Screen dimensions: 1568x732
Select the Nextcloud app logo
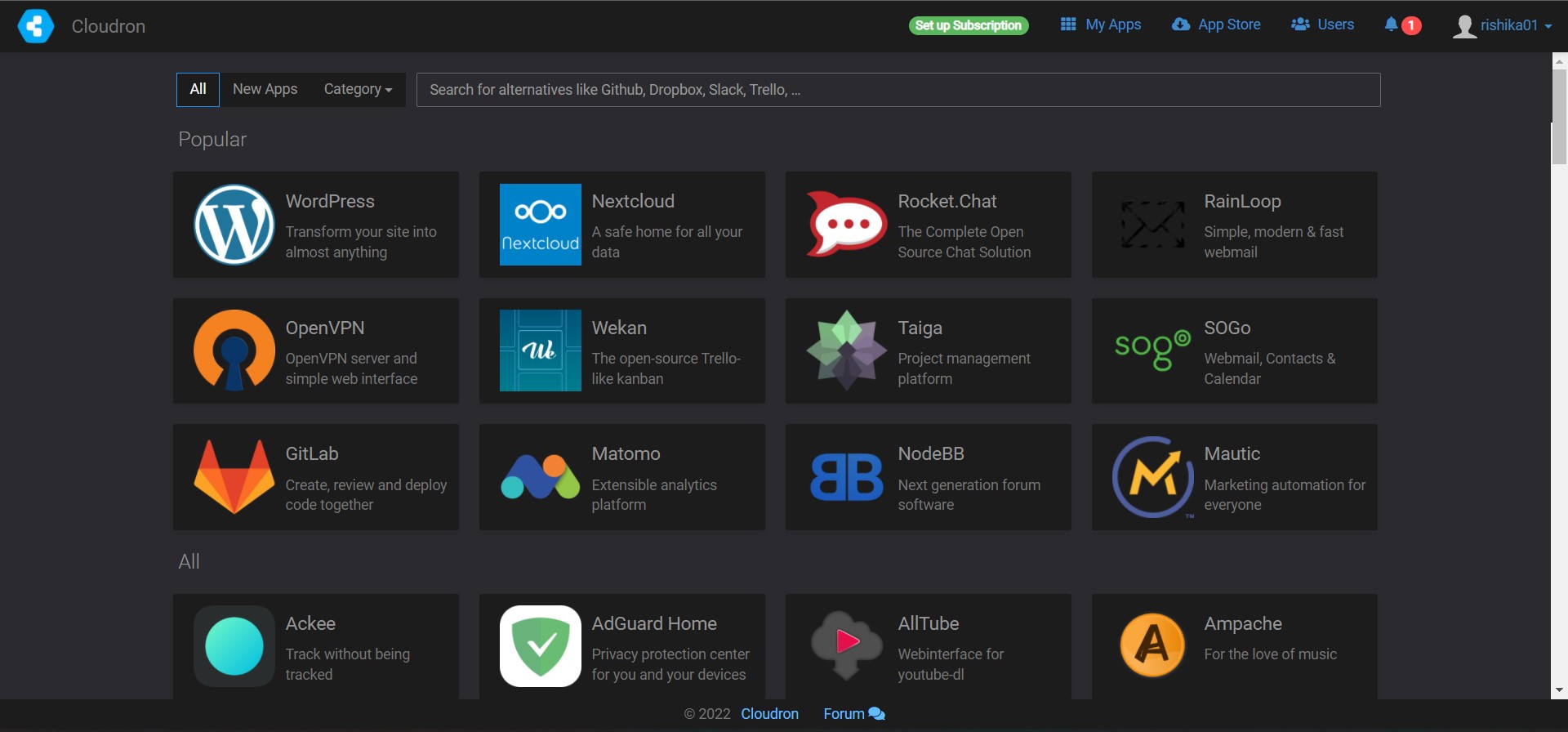(541, 225)
